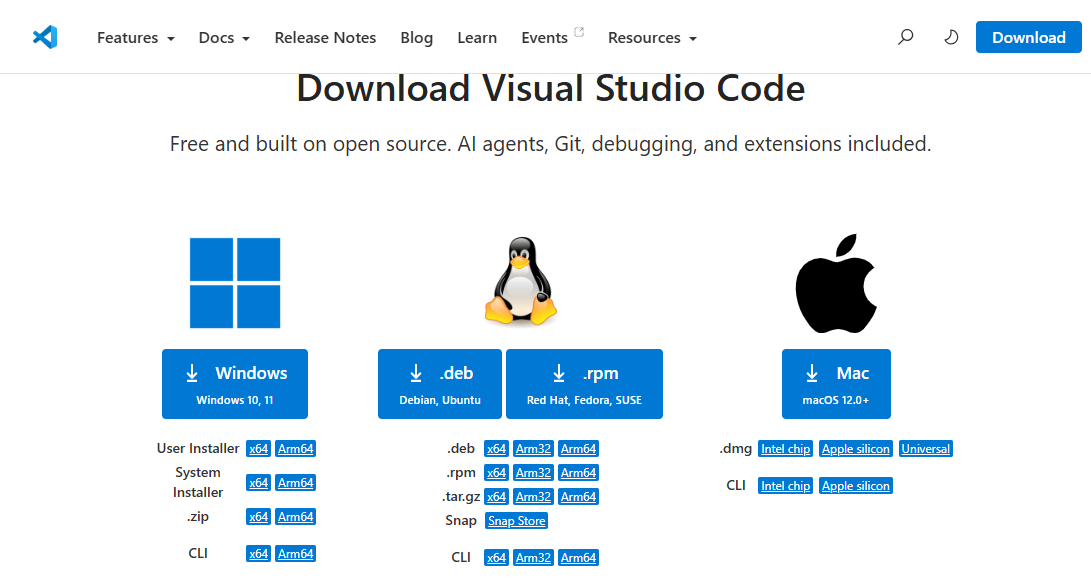Expand the Resources dropdown menu
Viewport: 1091px width, 587px height.
(652, 38)
